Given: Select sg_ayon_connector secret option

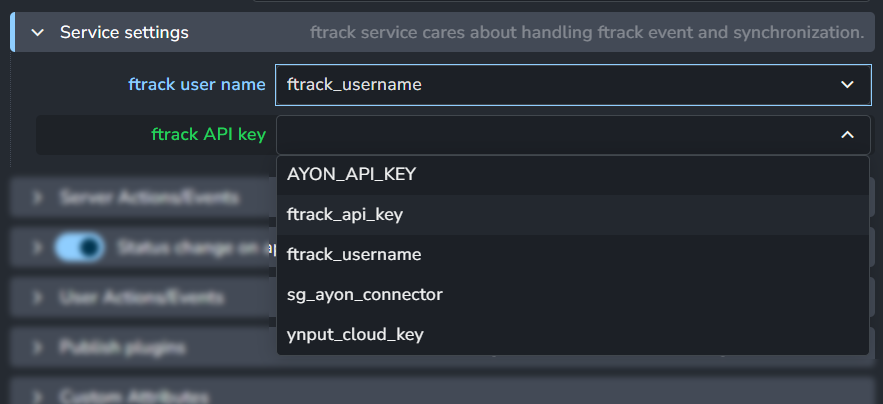Looking at the screenshot, I should 364,294.
